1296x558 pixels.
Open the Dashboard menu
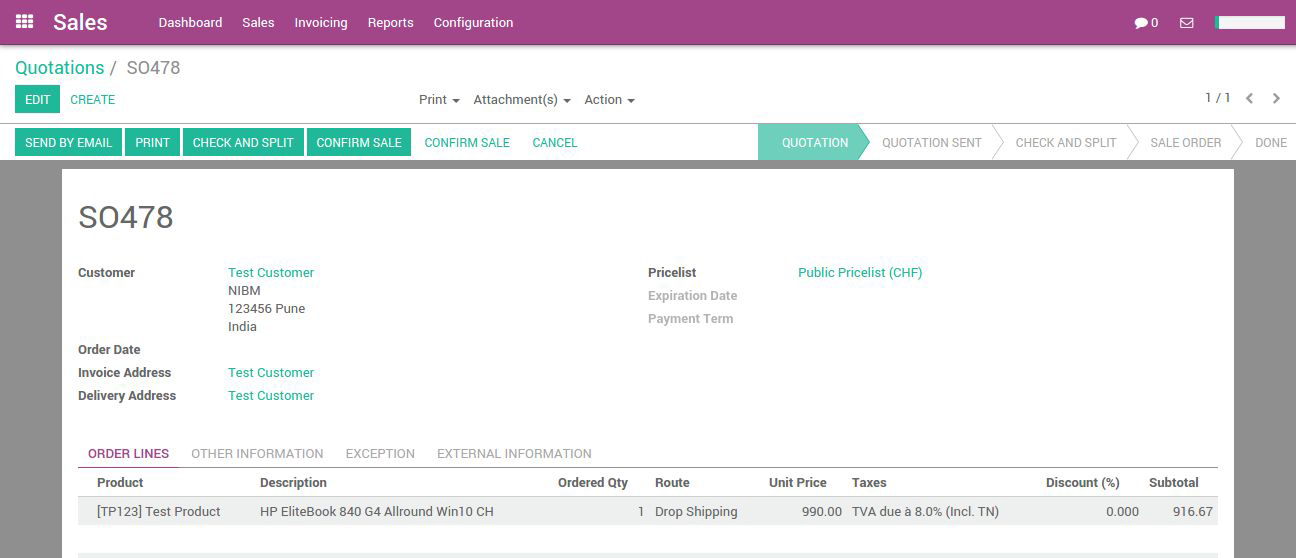[x=190, y=22]
